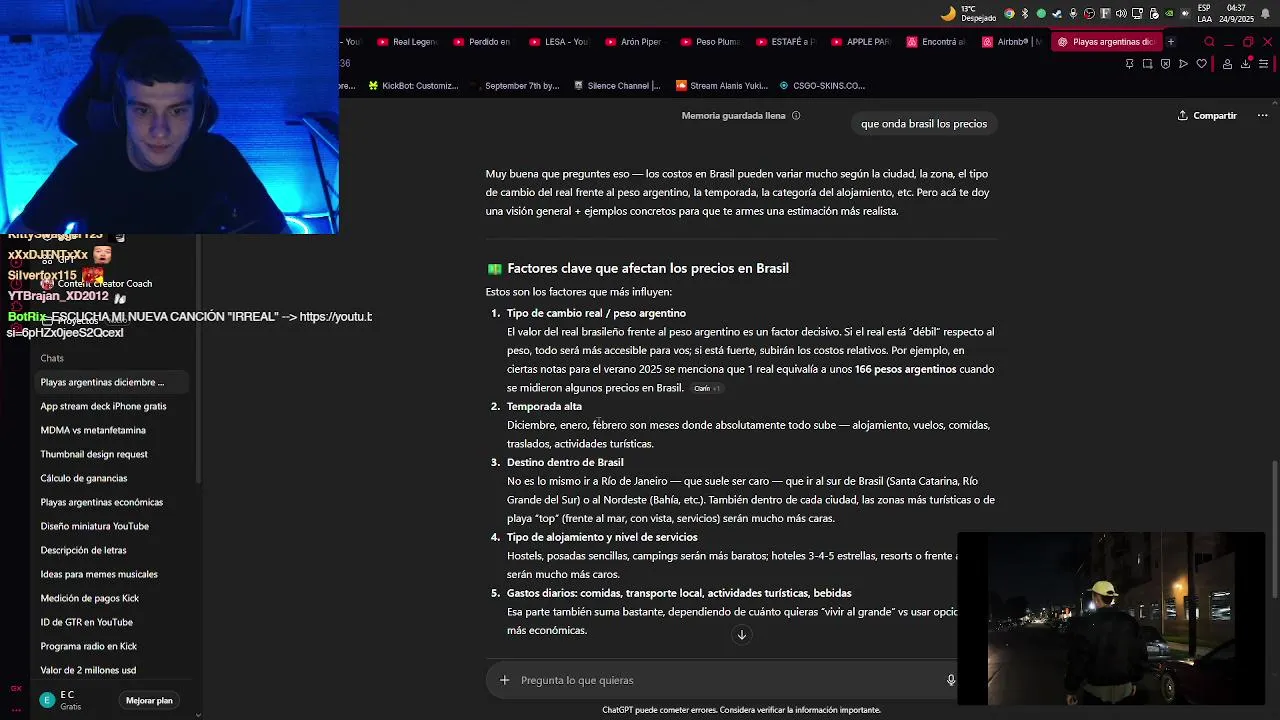
Task: Open a new browser tab with plus icon
Action: coord(1170,42)
